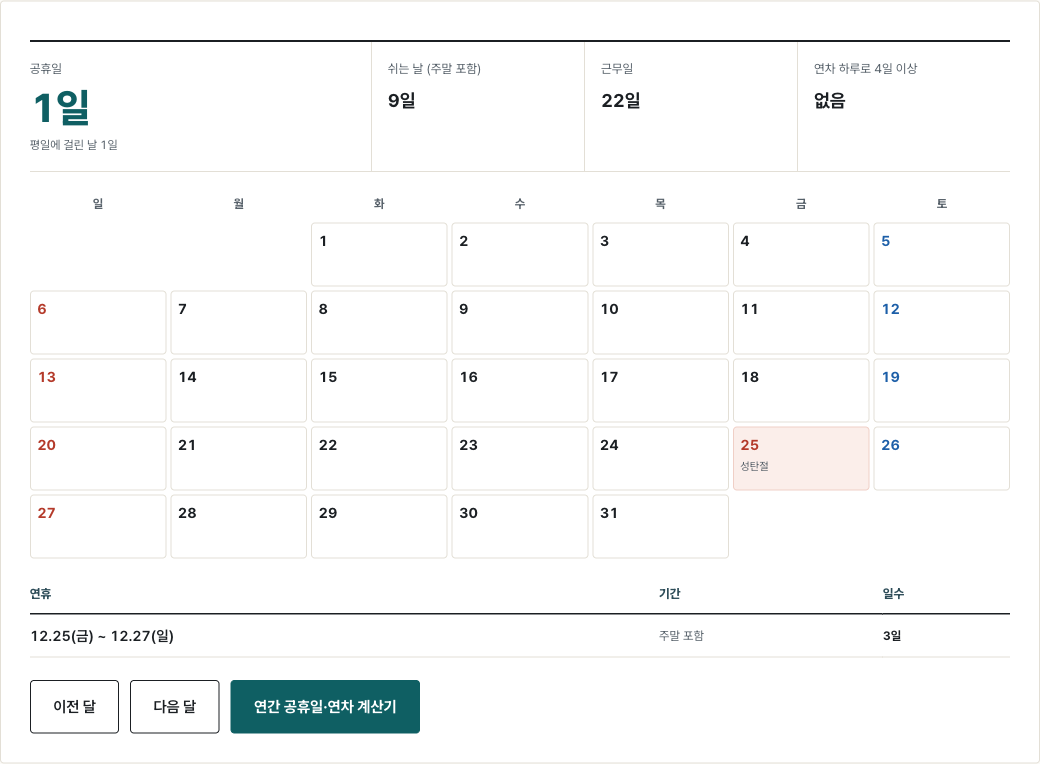The image size is (1040, 764).
Task: Click the 화 weekday header
Action: [x=379, y=204]
